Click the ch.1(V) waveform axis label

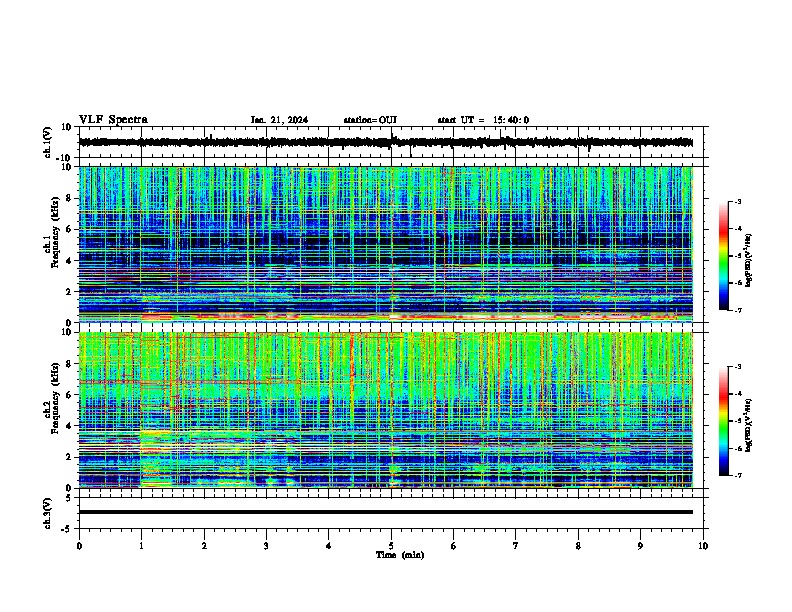pyautogui.click(x=47, y=142)
